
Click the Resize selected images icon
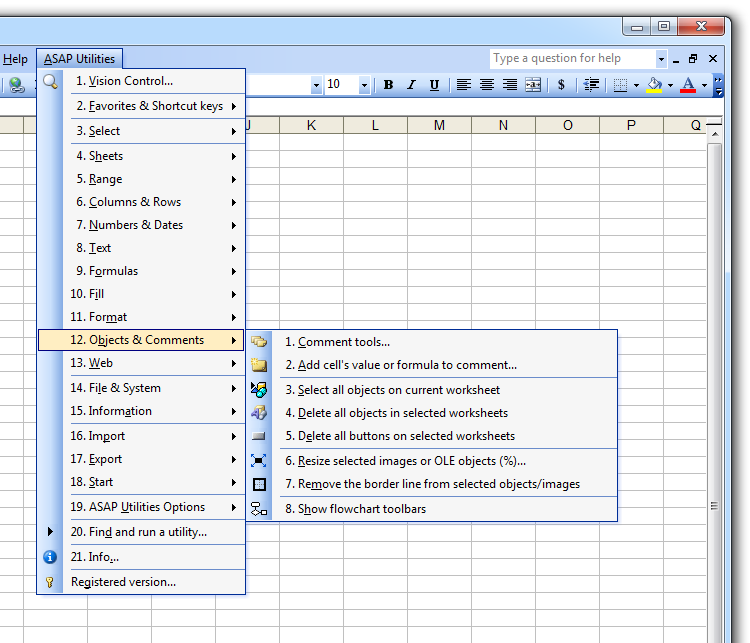pyautogui.click(x=259, y=461)
